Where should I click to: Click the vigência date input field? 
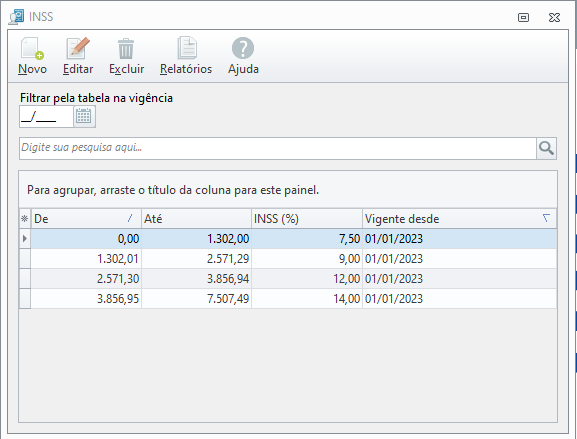(46, 116)
